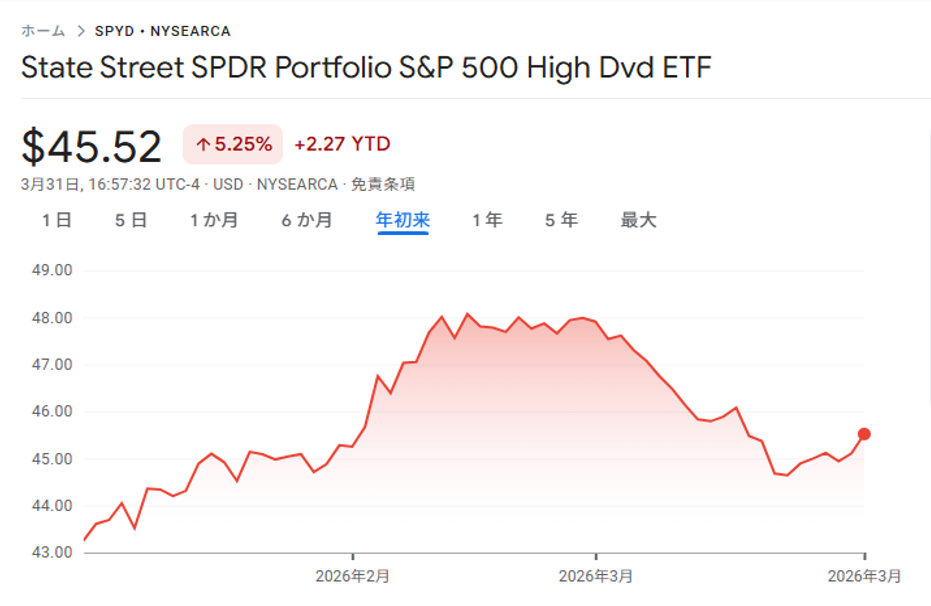The width and height of the screenshot is (931, 606).
Task: Click the State Street SPDR ETF title
Action: tap(366, 68)
